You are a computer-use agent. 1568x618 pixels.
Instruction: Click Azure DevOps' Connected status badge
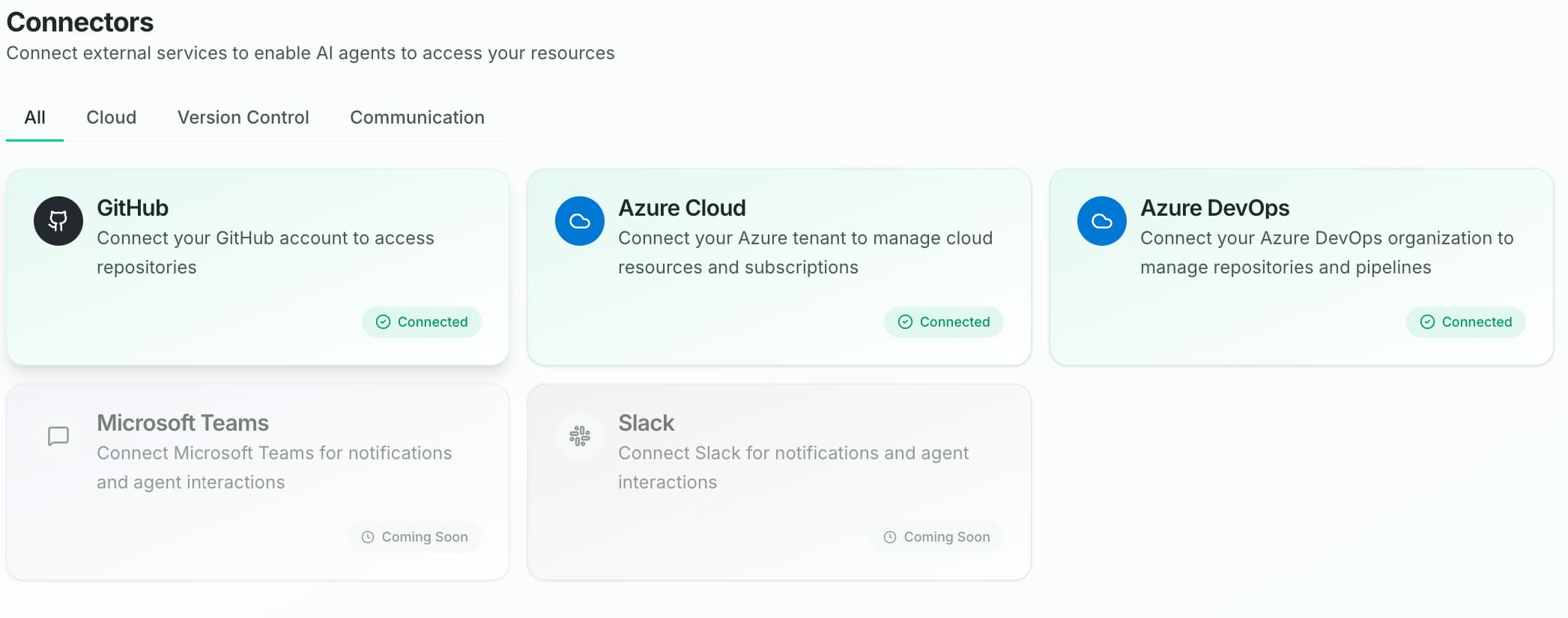tap(1465, 322)
